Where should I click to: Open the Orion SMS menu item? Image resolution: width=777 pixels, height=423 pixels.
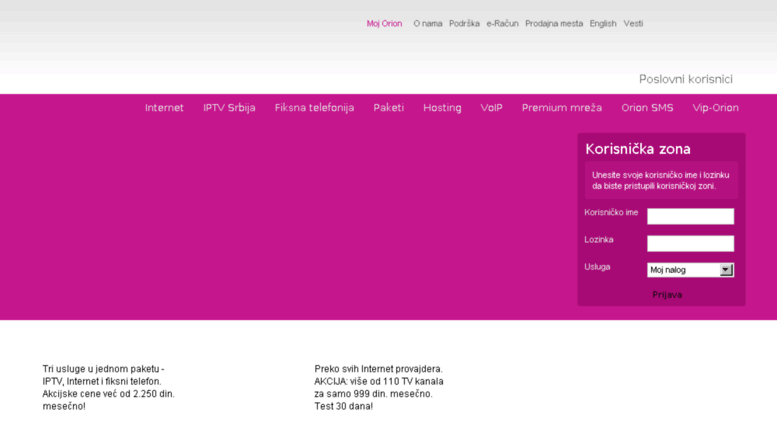click(x=647, y=107)
